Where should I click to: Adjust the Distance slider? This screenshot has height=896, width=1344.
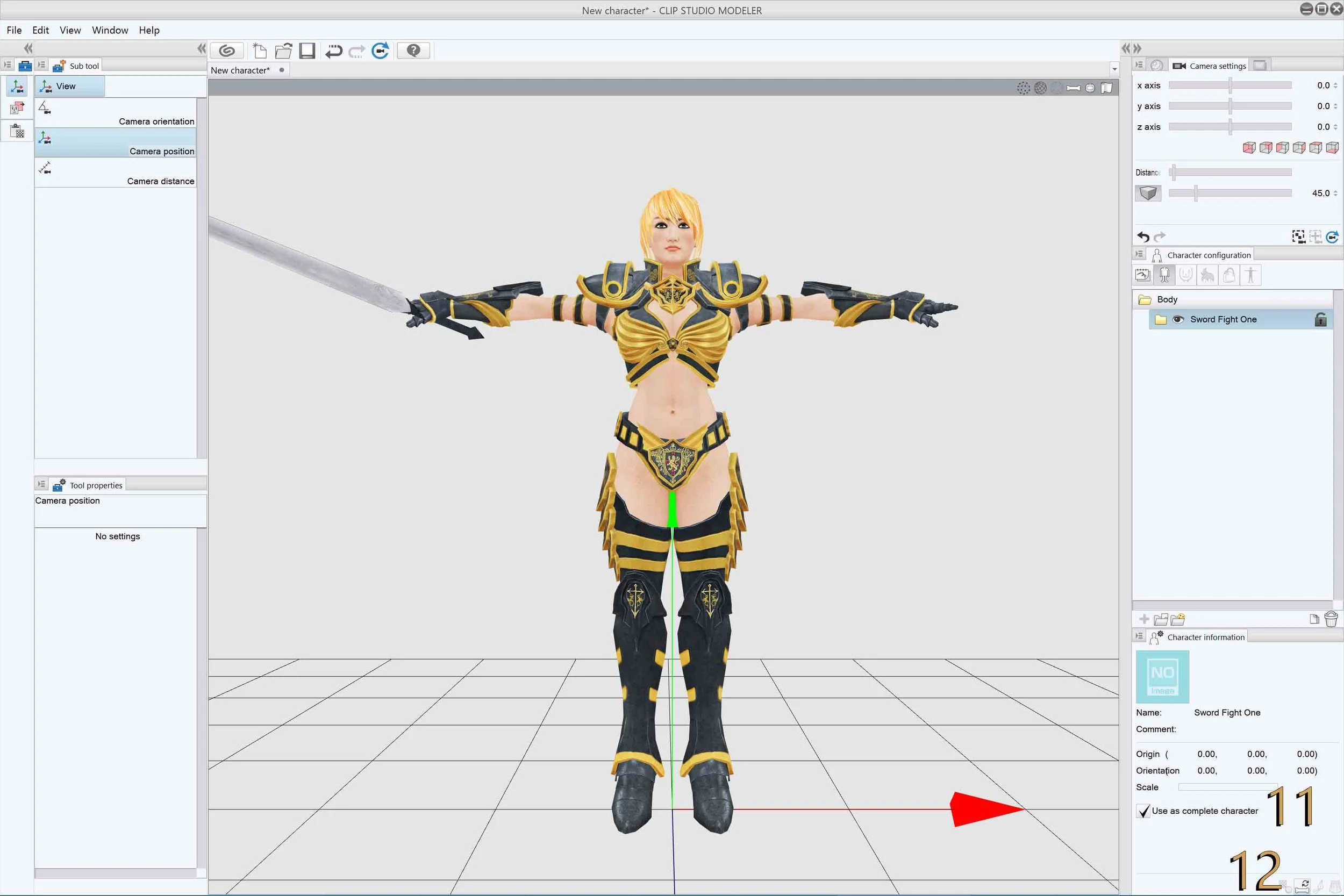click(1229, 172)
